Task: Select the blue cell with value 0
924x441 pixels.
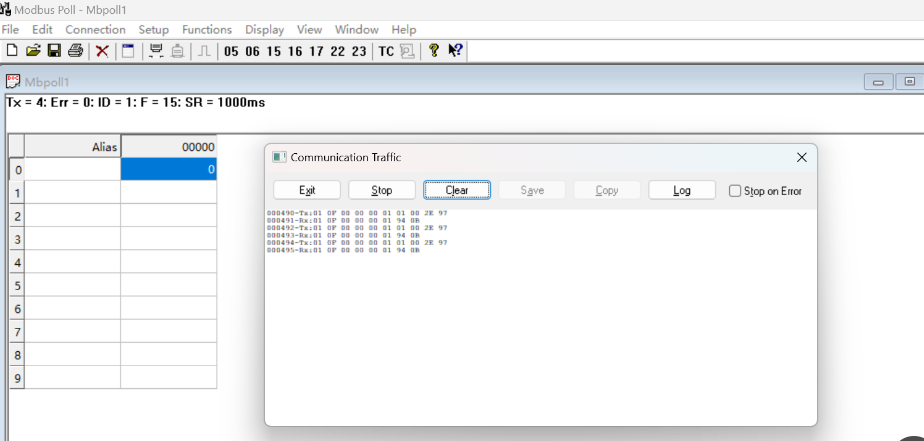Action: click(x=169, y=170)
